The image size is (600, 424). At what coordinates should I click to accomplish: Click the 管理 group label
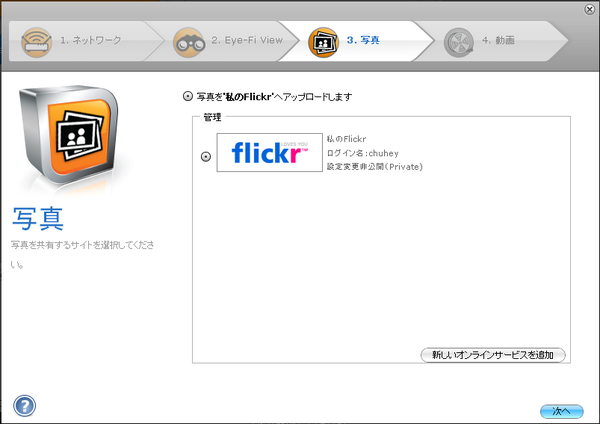click(x=212, y=117)
